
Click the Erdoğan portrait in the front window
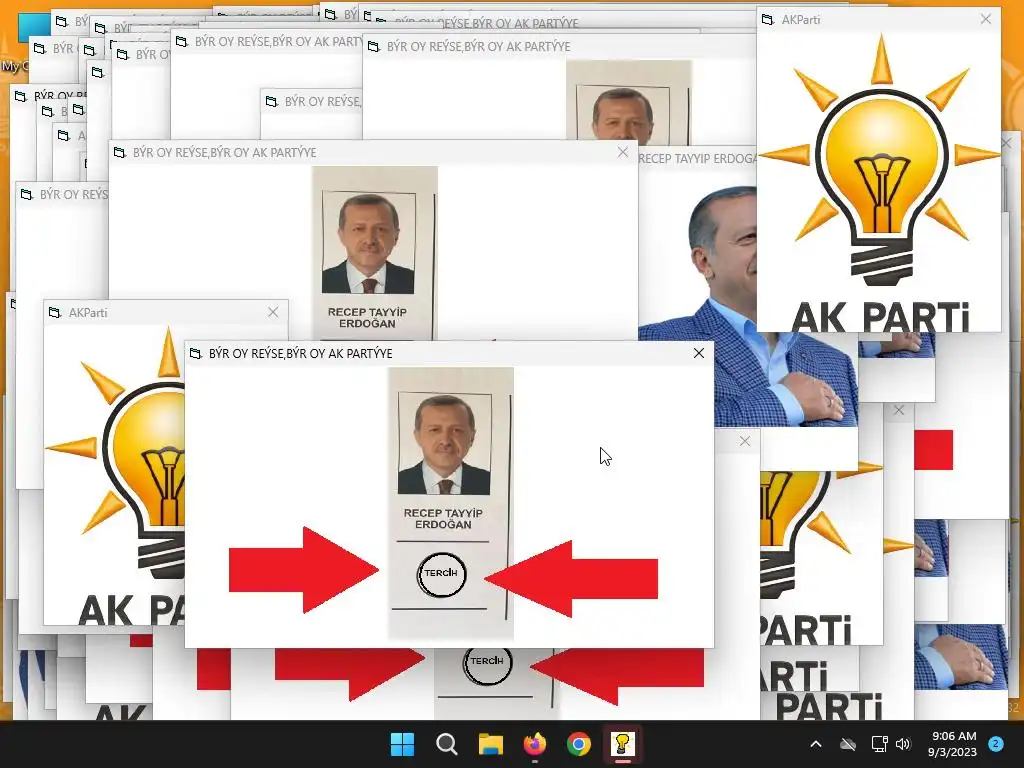click(444, 443)
